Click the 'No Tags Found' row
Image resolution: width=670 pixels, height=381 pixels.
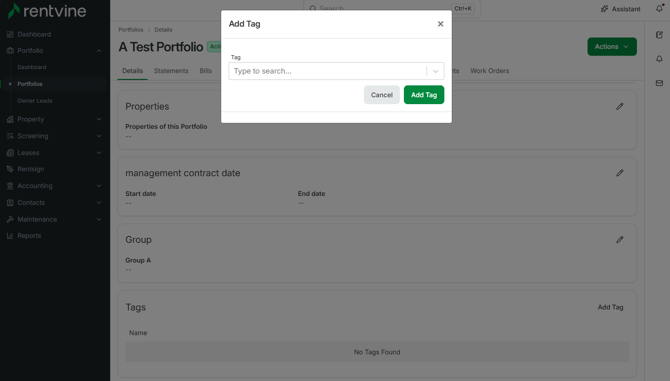coord(377,352)
